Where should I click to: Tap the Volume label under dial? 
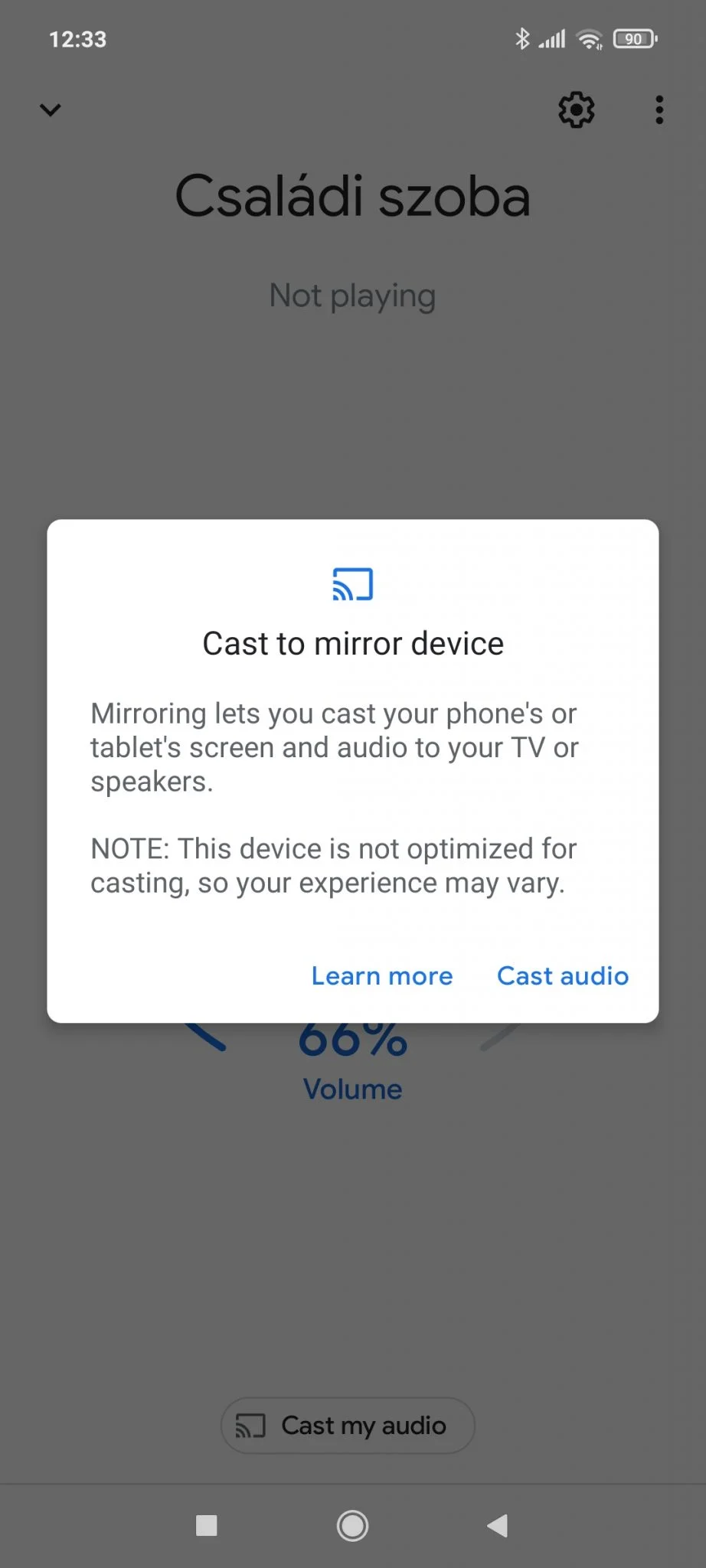pos(353,1089)
